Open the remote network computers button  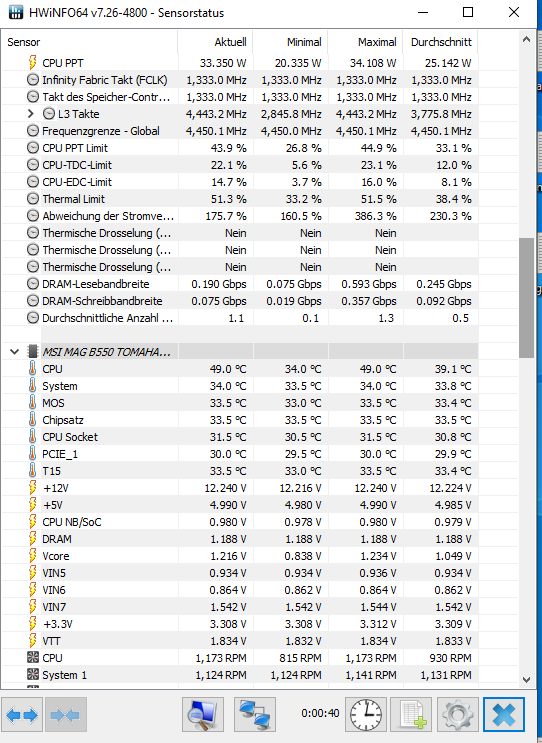click(255, 715)
